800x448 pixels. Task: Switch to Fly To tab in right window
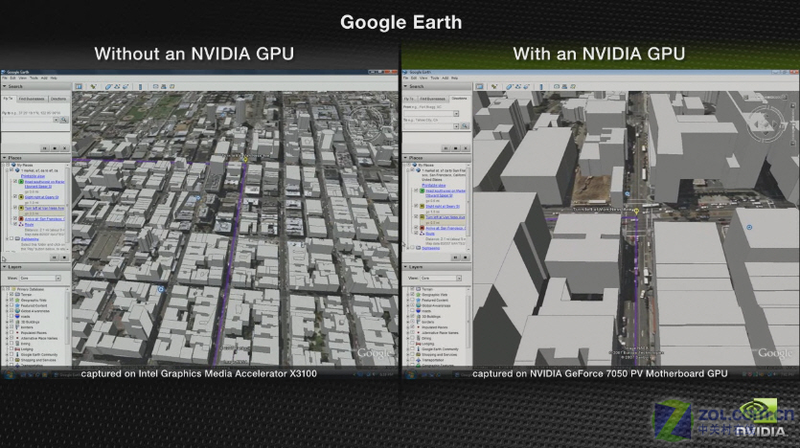[x=409, y=99]
